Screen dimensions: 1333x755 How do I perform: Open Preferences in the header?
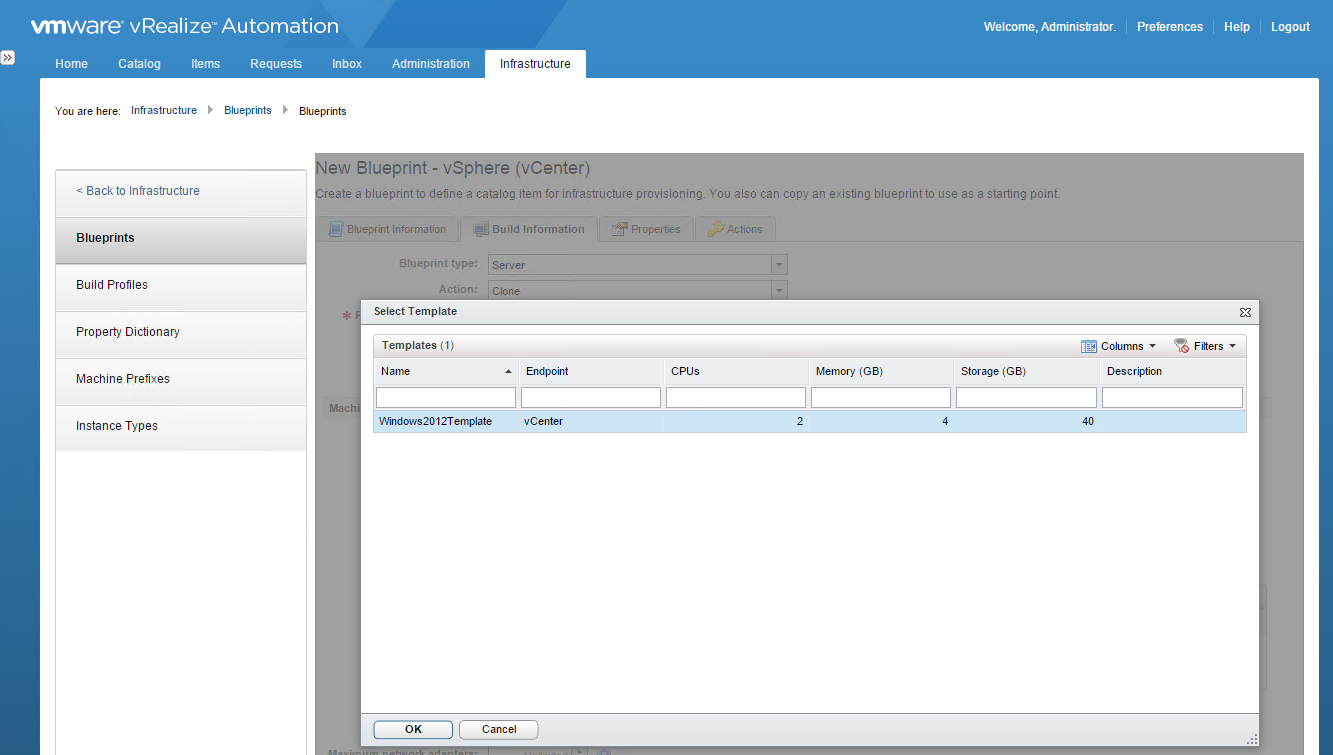click(x=1170, y=27)
